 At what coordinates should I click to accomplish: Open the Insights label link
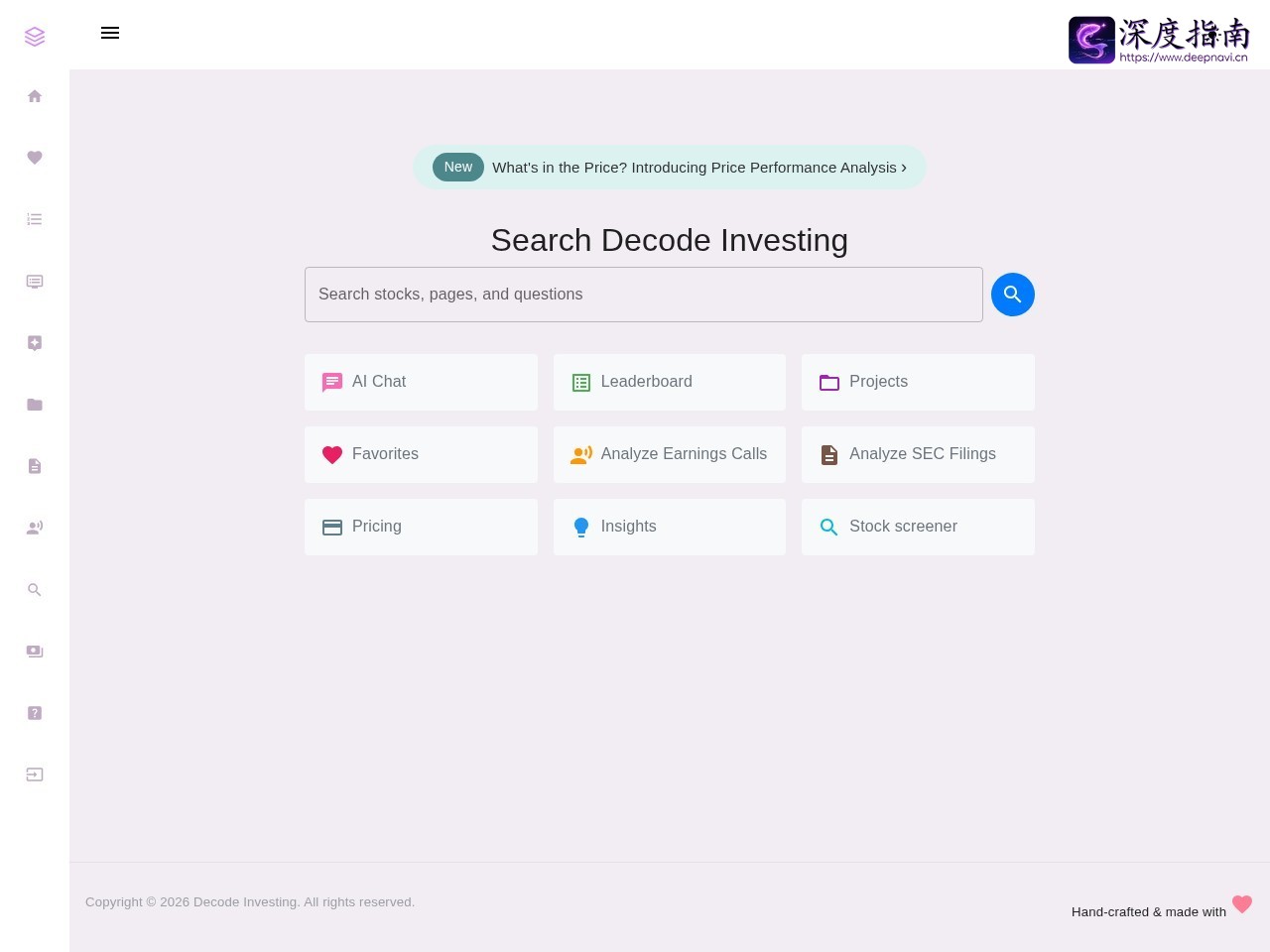(629, 527)
